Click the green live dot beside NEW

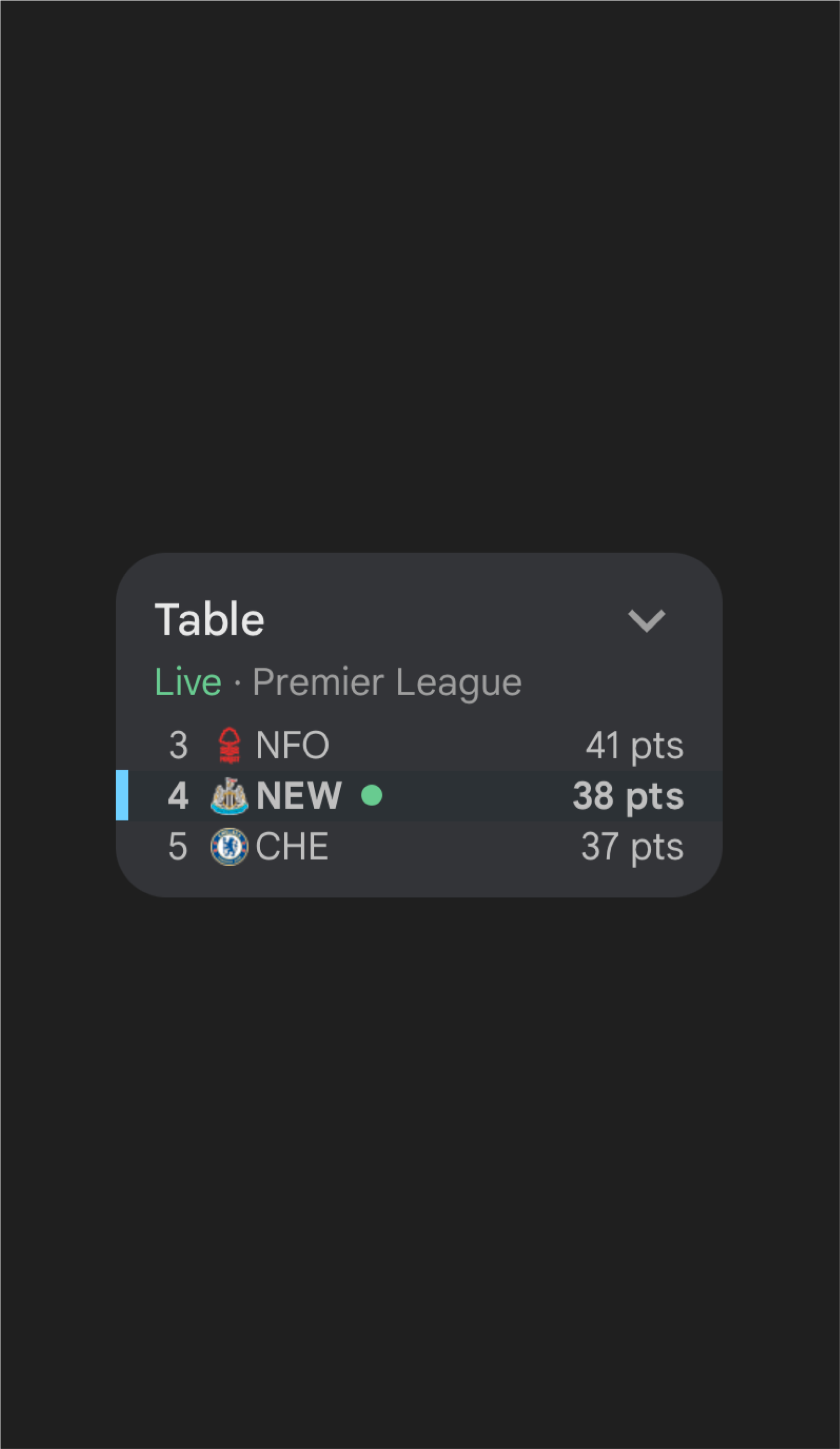(x=371, y=795)
